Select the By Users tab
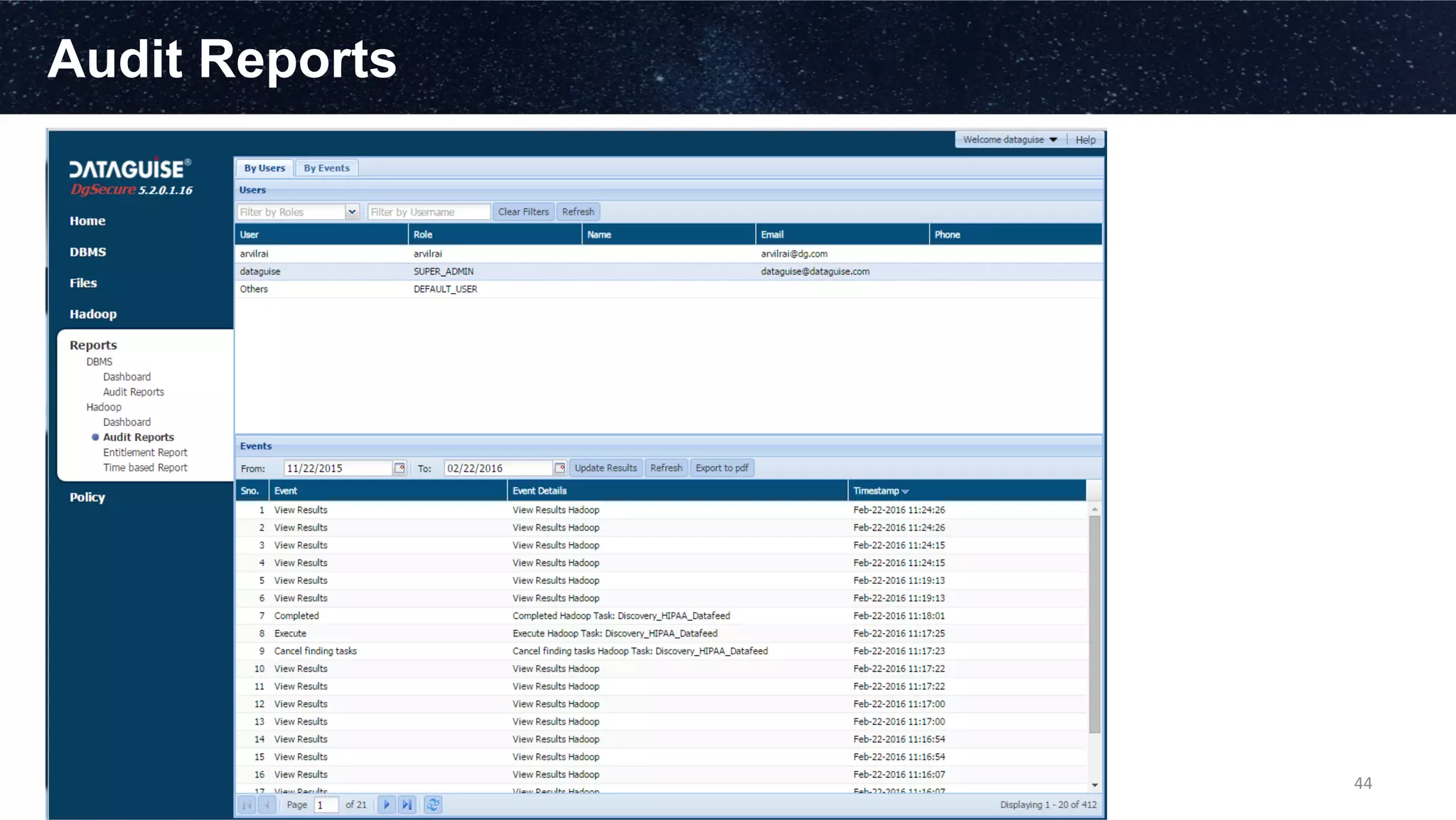Screen dimensions: 1456x820 (264, 168)
